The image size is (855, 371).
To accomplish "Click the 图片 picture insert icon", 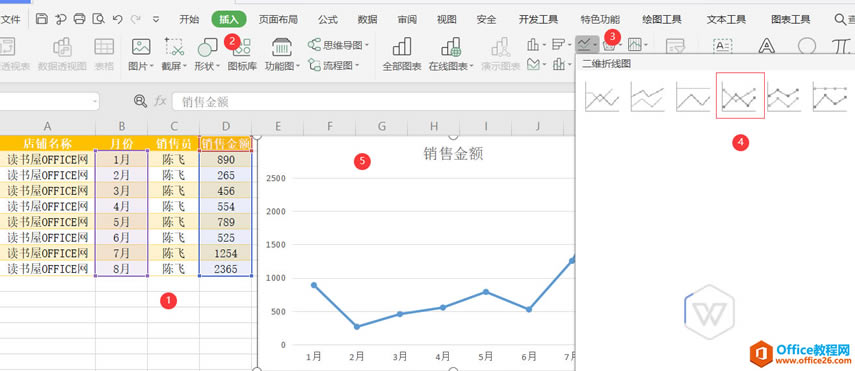I will coord(141,47).
